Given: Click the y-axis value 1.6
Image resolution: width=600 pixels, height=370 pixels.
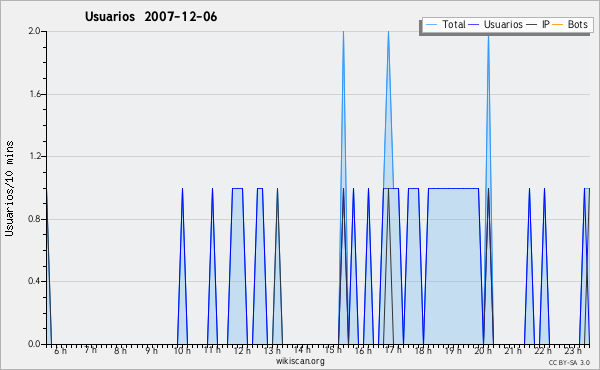Looking at the screenshot, I should [34, 94].
